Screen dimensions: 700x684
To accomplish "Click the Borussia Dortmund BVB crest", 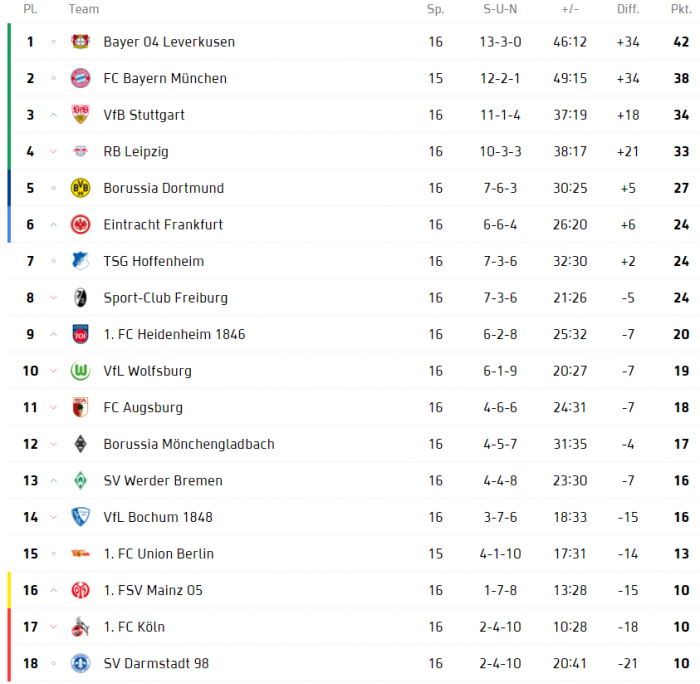I will click(80, 188).
